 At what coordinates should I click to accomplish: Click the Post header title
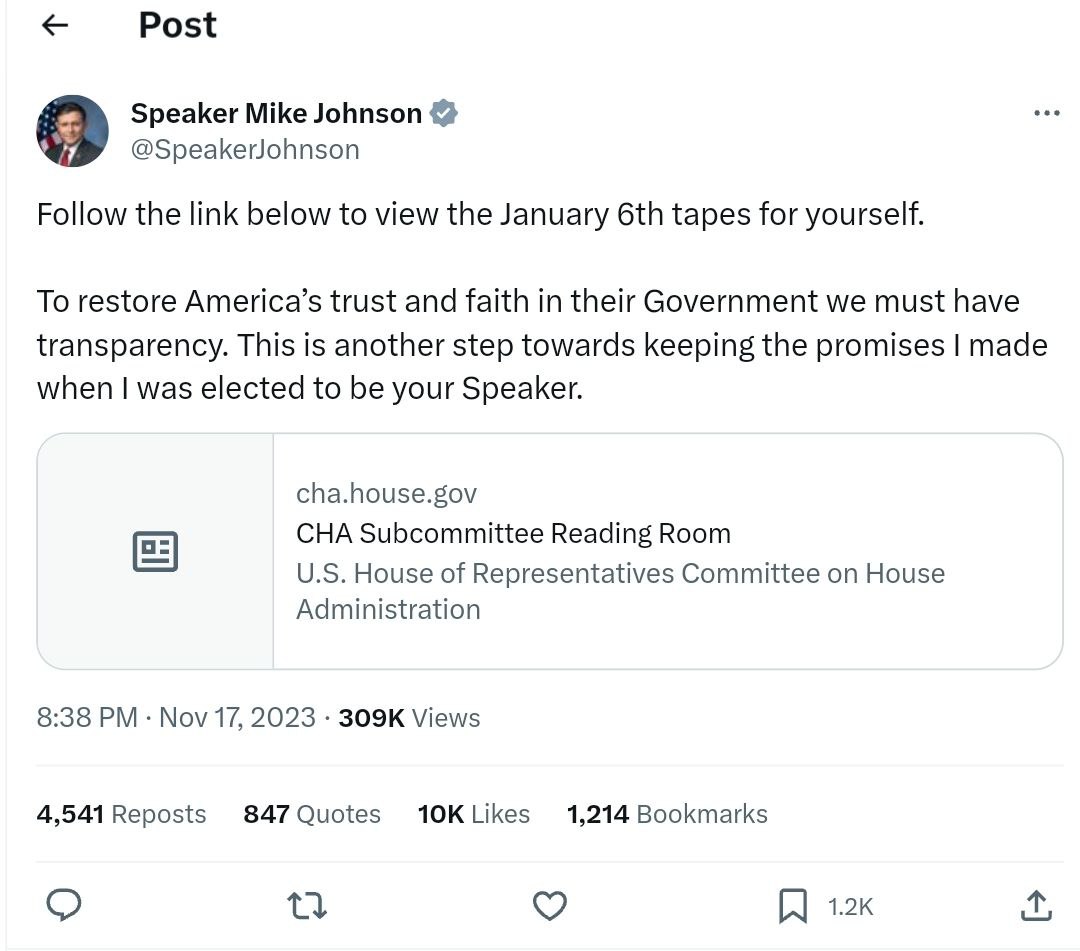click(x=178, y=25)
